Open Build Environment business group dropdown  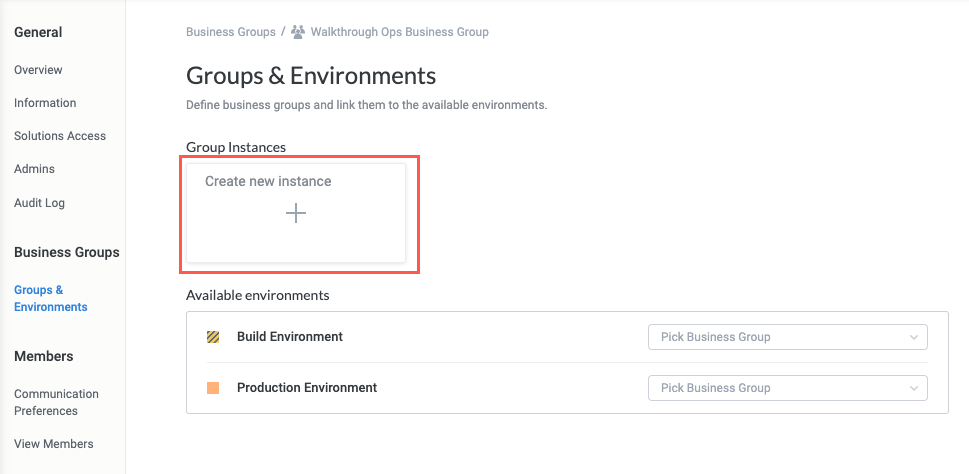(787, 337)
